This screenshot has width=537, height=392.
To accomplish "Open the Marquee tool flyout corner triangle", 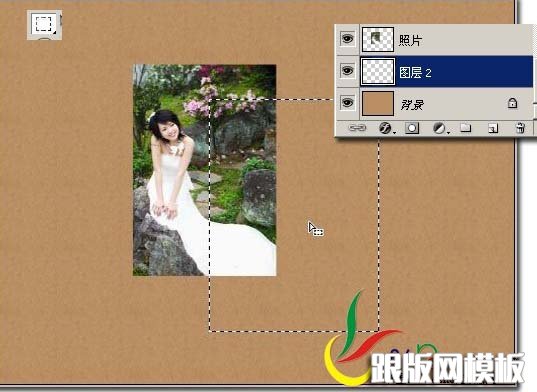I will tap(54, 33).
